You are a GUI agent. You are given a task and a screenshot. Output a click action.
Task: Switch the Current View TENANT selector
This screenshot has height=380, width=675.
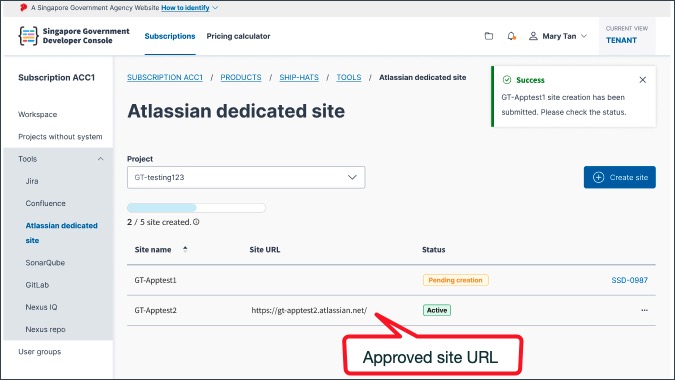tap(627, 35)
